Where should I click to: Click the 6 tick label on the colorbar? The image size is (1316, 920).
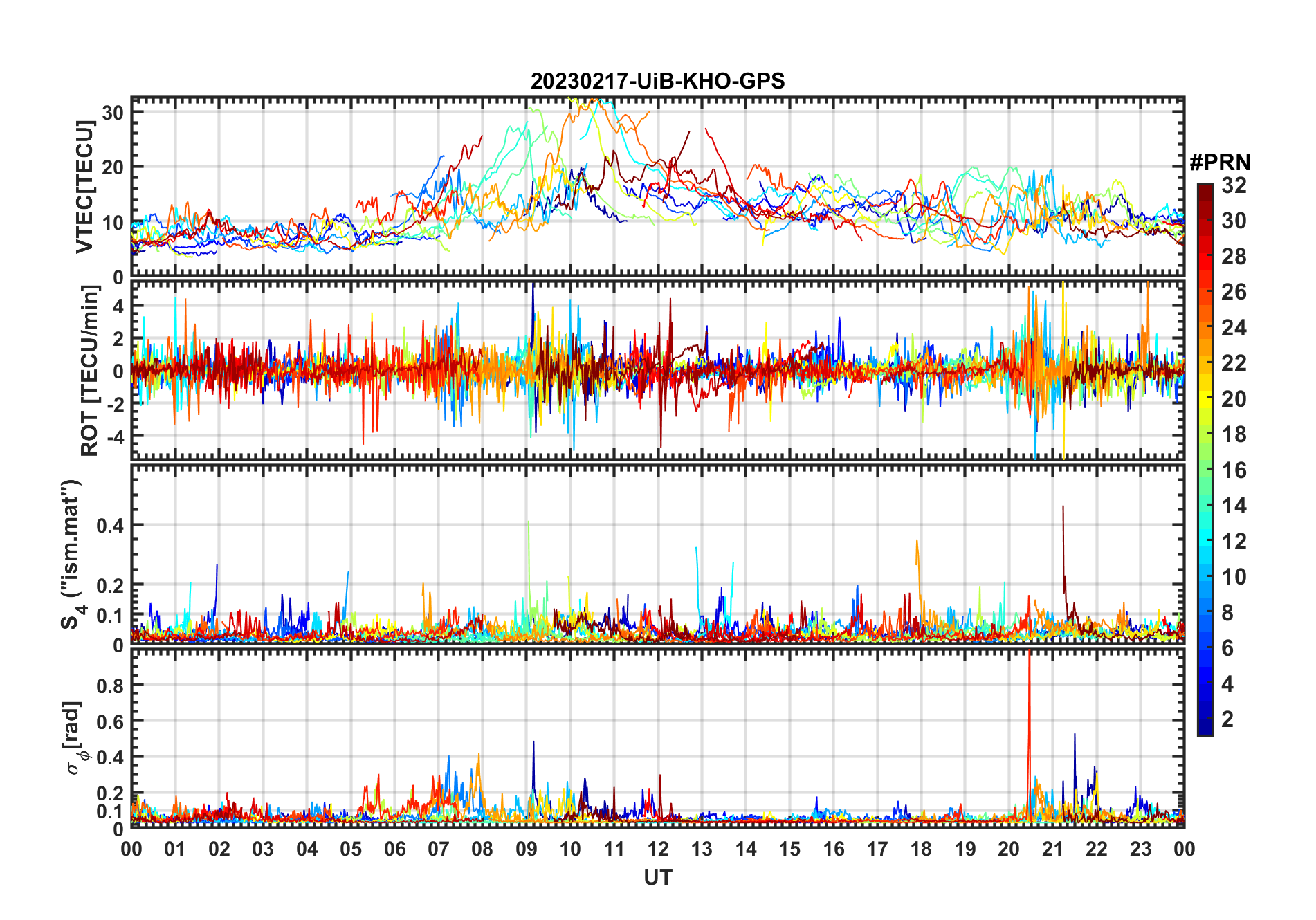click(1227, 648)
